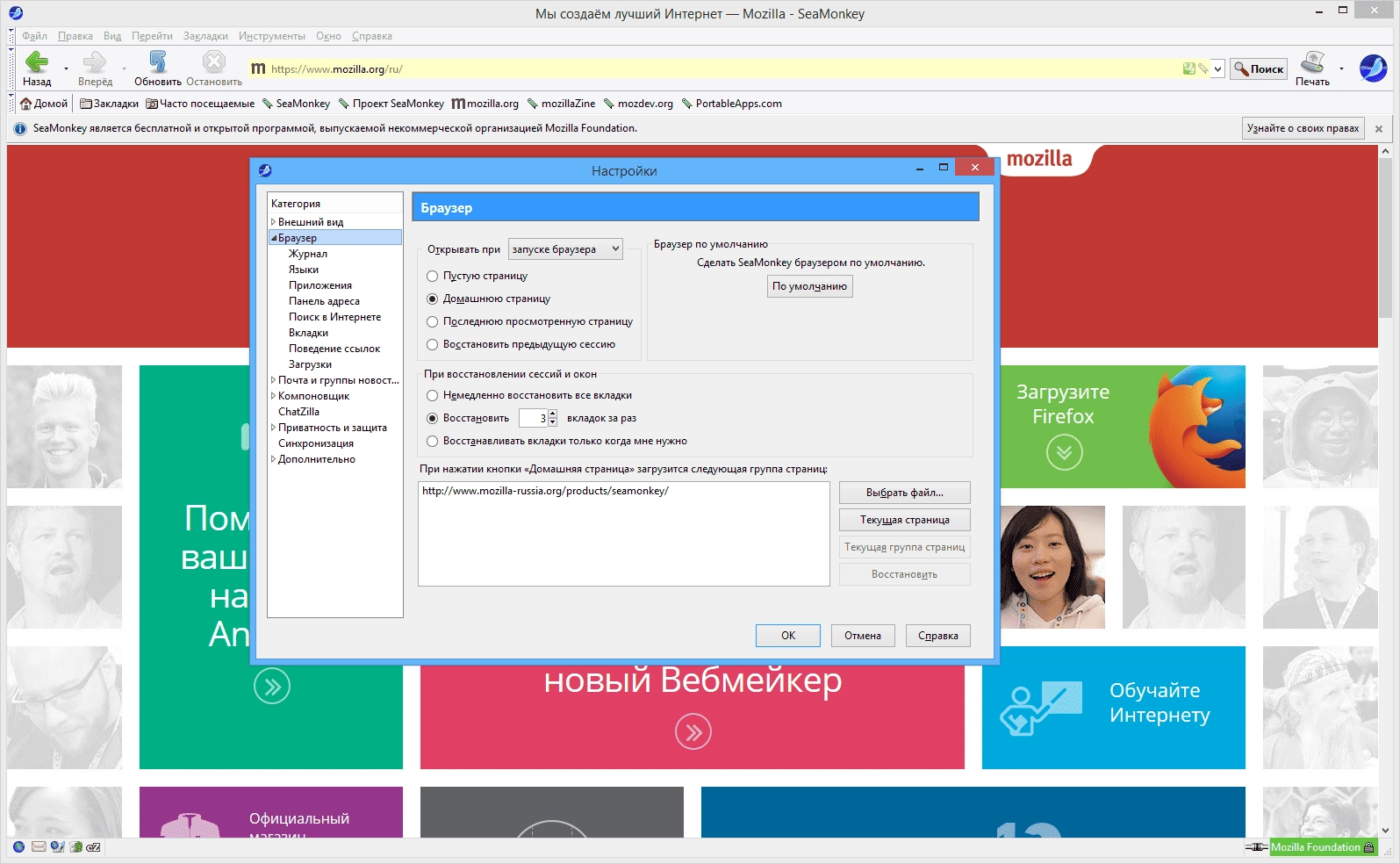Viewport: 1400px width, 864px height.
Task: Open the Инструменты menu
Action: (x=272, y=36)
